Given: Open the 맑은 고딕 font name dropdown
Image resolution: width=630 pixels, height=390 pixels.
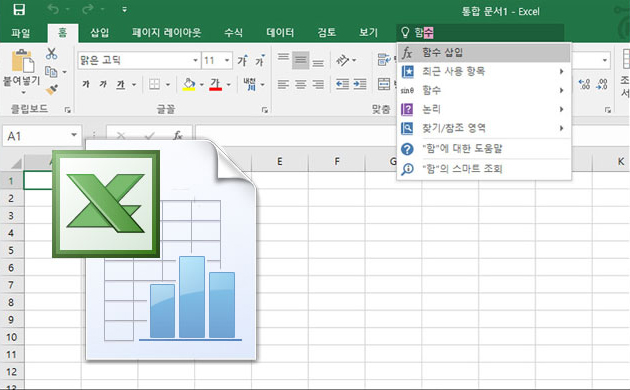Looking at the screenshot, I should (195, 61).
